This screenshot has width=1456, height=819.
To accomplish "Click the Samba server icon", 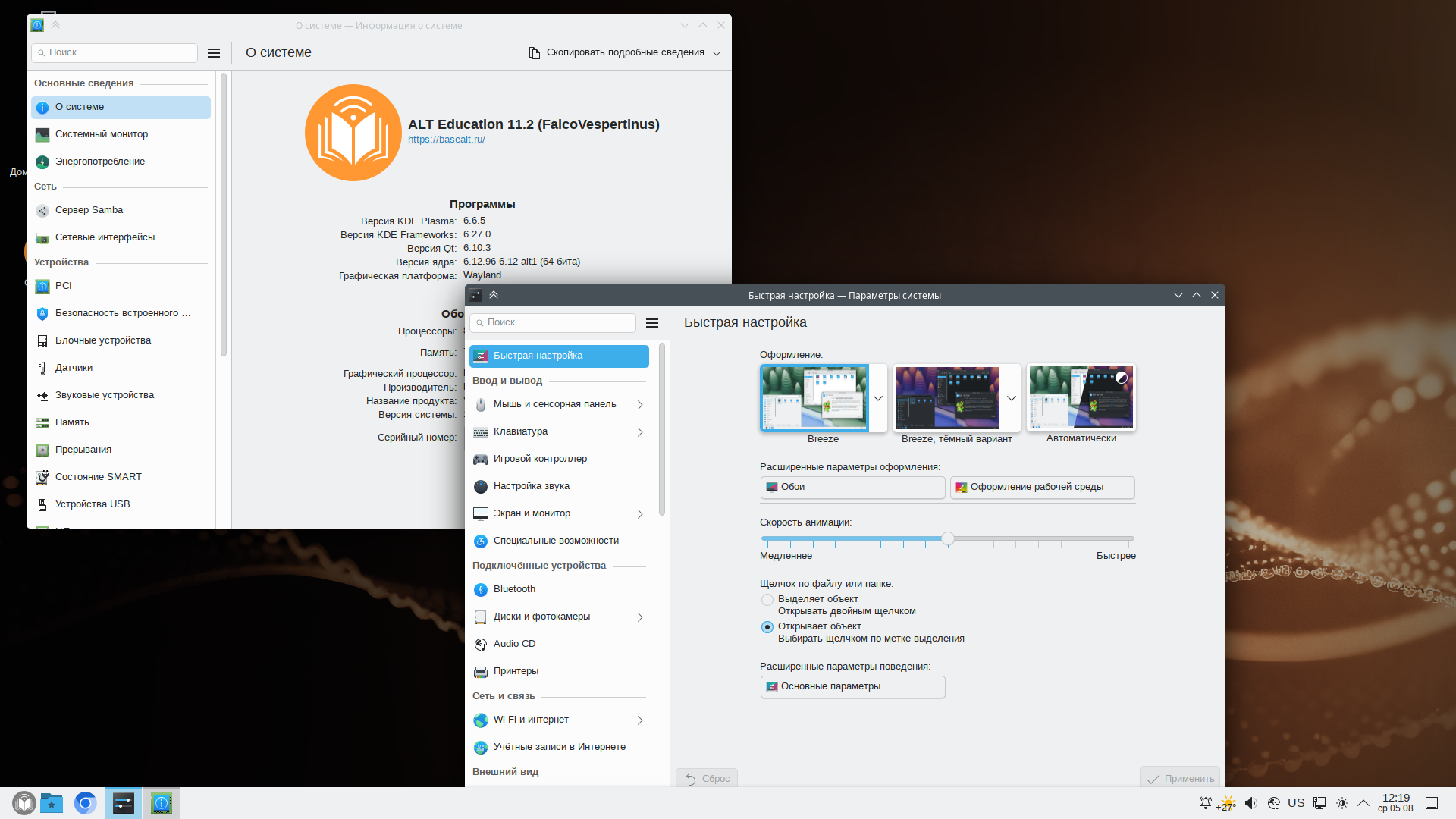I will [x=42, y=211].
